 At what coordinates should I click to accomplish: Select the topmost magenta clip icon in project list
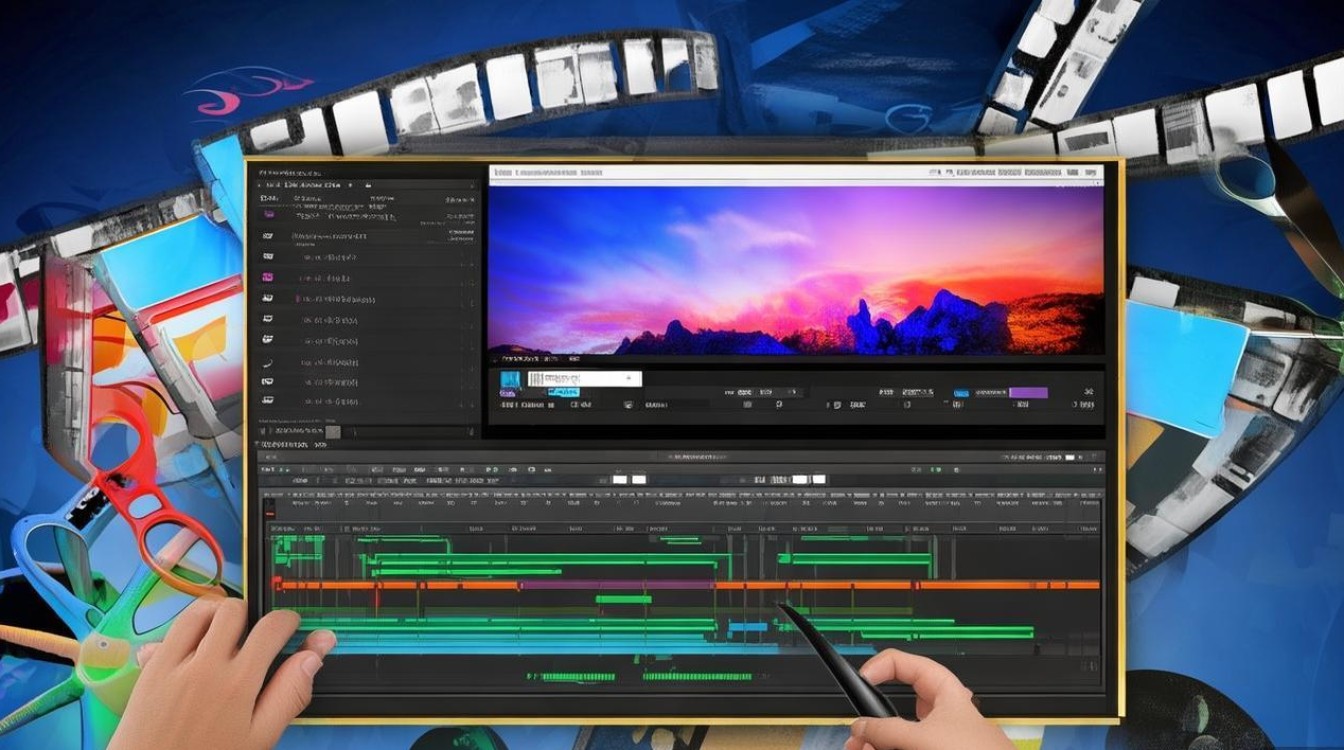268,215
